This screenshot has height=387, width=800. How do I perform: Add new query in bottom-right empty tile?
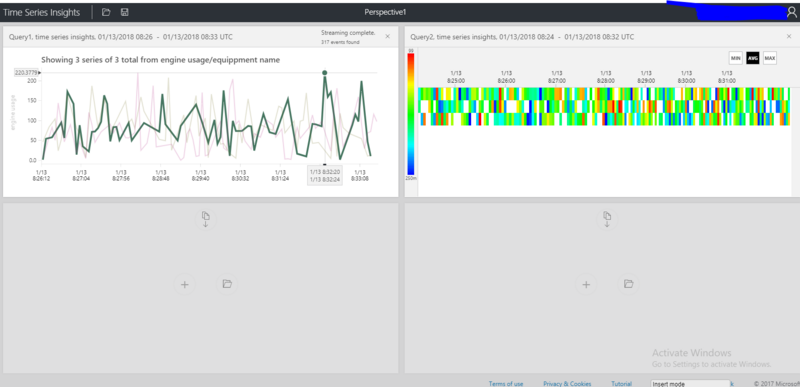[586, 285]
